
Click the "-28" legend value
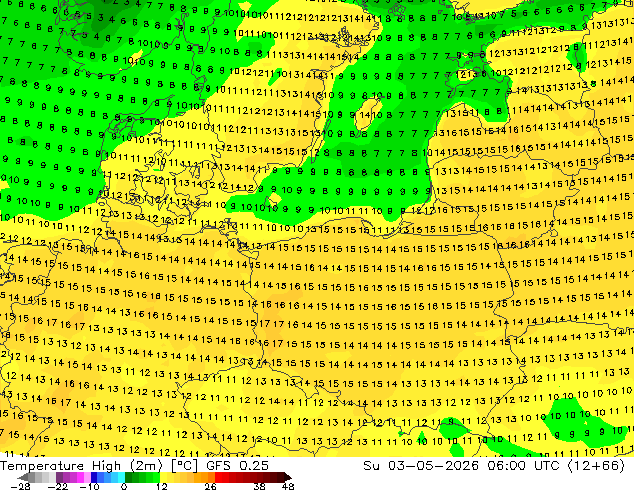click(20, 486)
